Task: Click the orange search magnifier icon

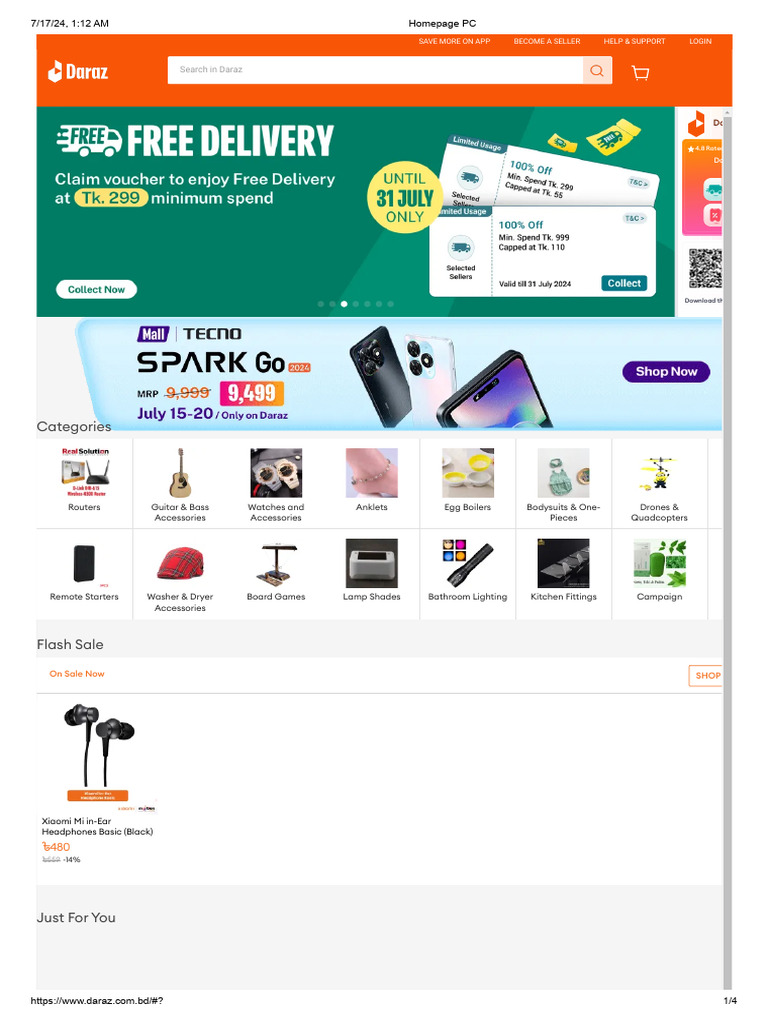Action: [x=597, y=71]
